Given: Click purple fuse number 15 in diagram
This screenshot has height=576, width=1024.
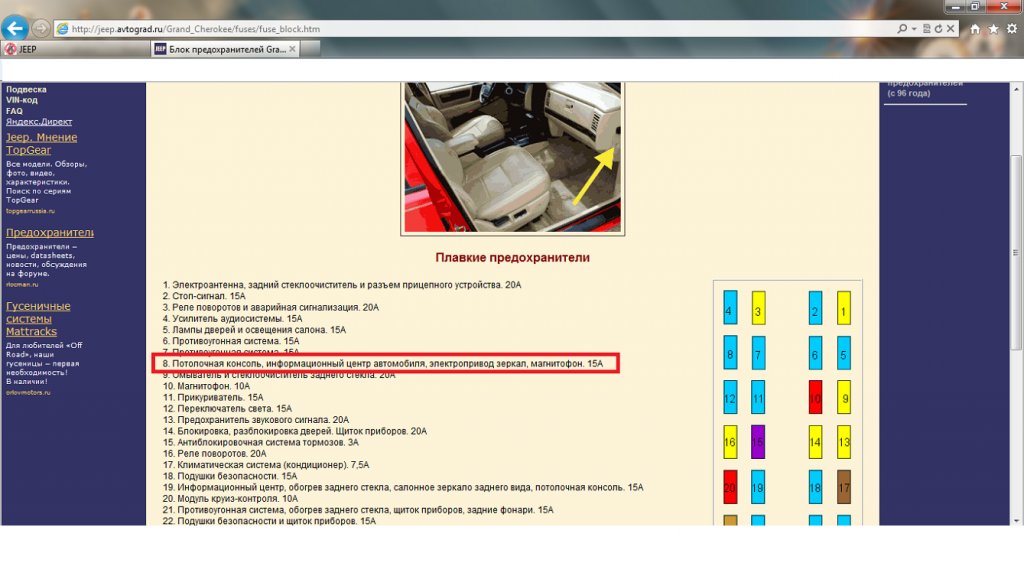Looking at the screenshot, I should pos(758,442).
